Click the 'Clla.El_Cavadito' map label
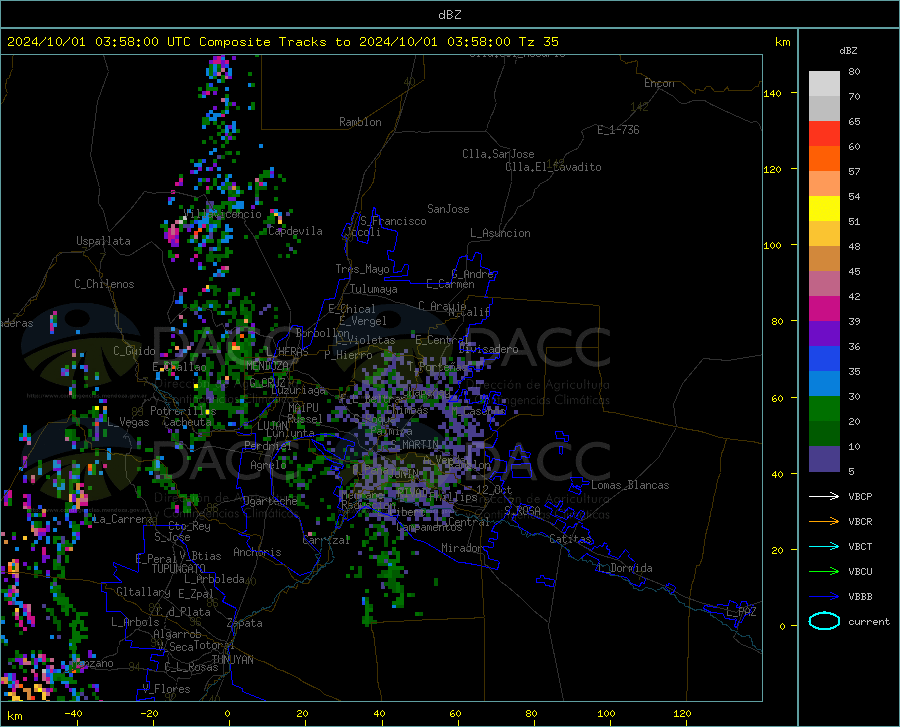Image resolution: width=900 pixels, height=727 pixels. point(553,167)
